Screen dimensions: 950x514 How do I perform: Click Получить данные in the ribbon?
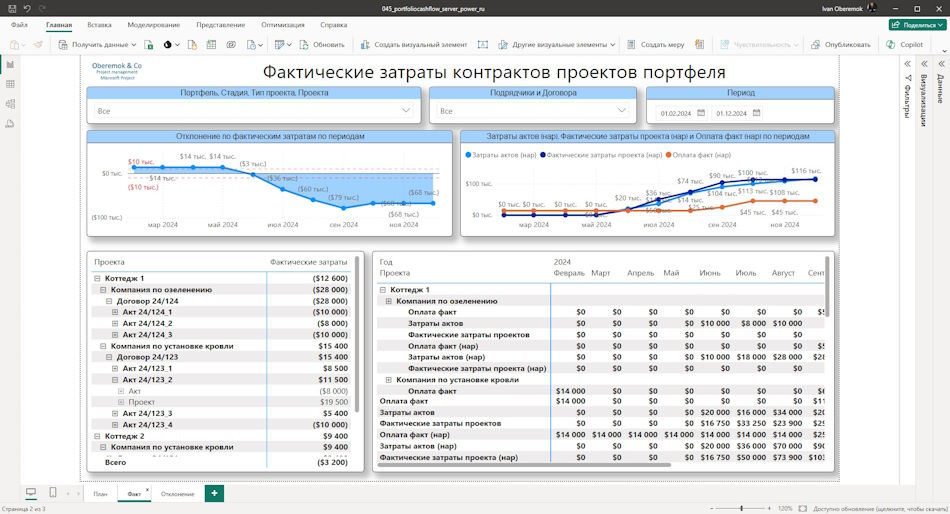[x=97, y=45]
